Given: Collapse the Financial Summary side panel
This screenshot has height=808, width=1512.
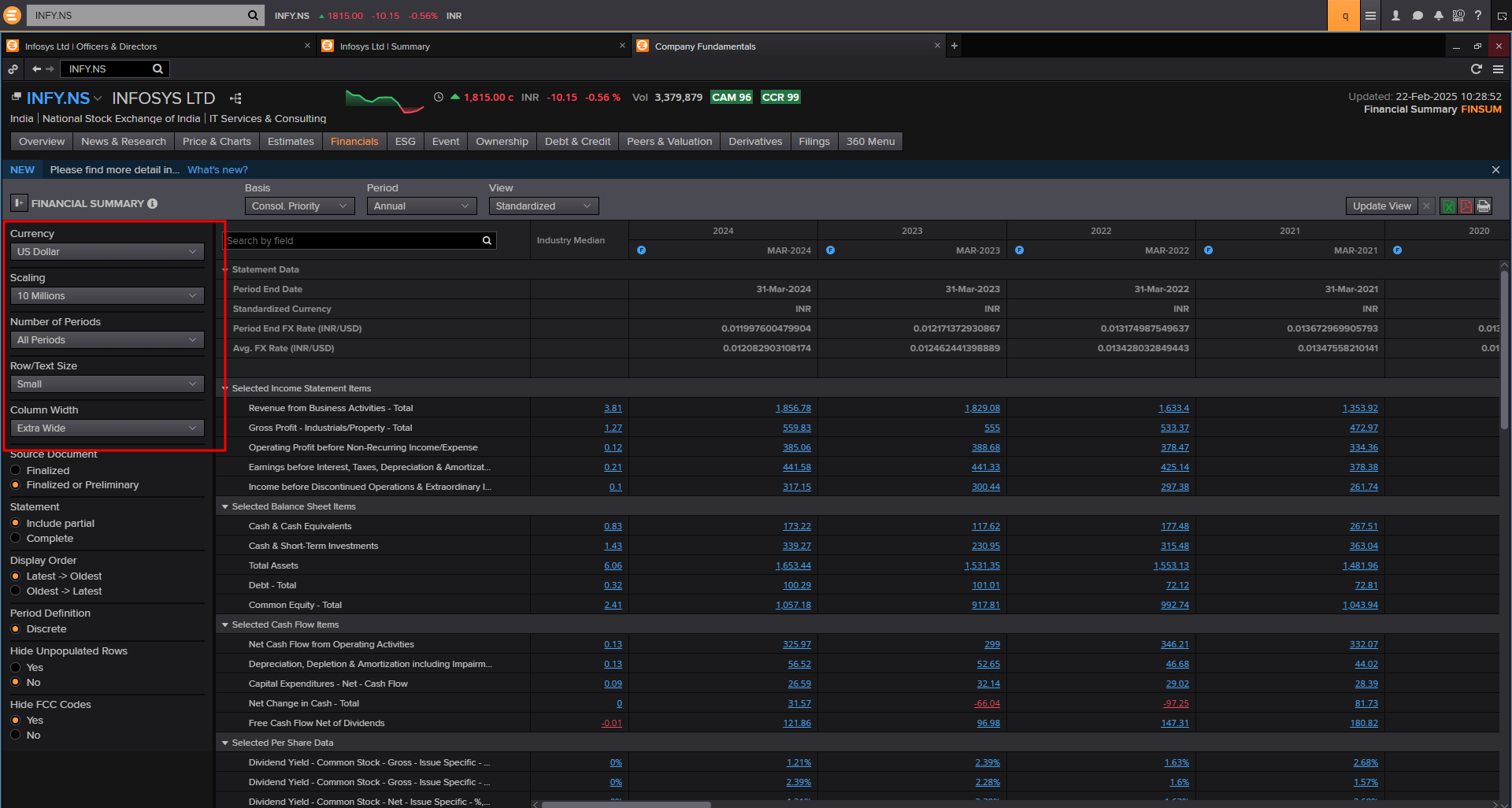Looking at the screenshot, I should [19, 203].
